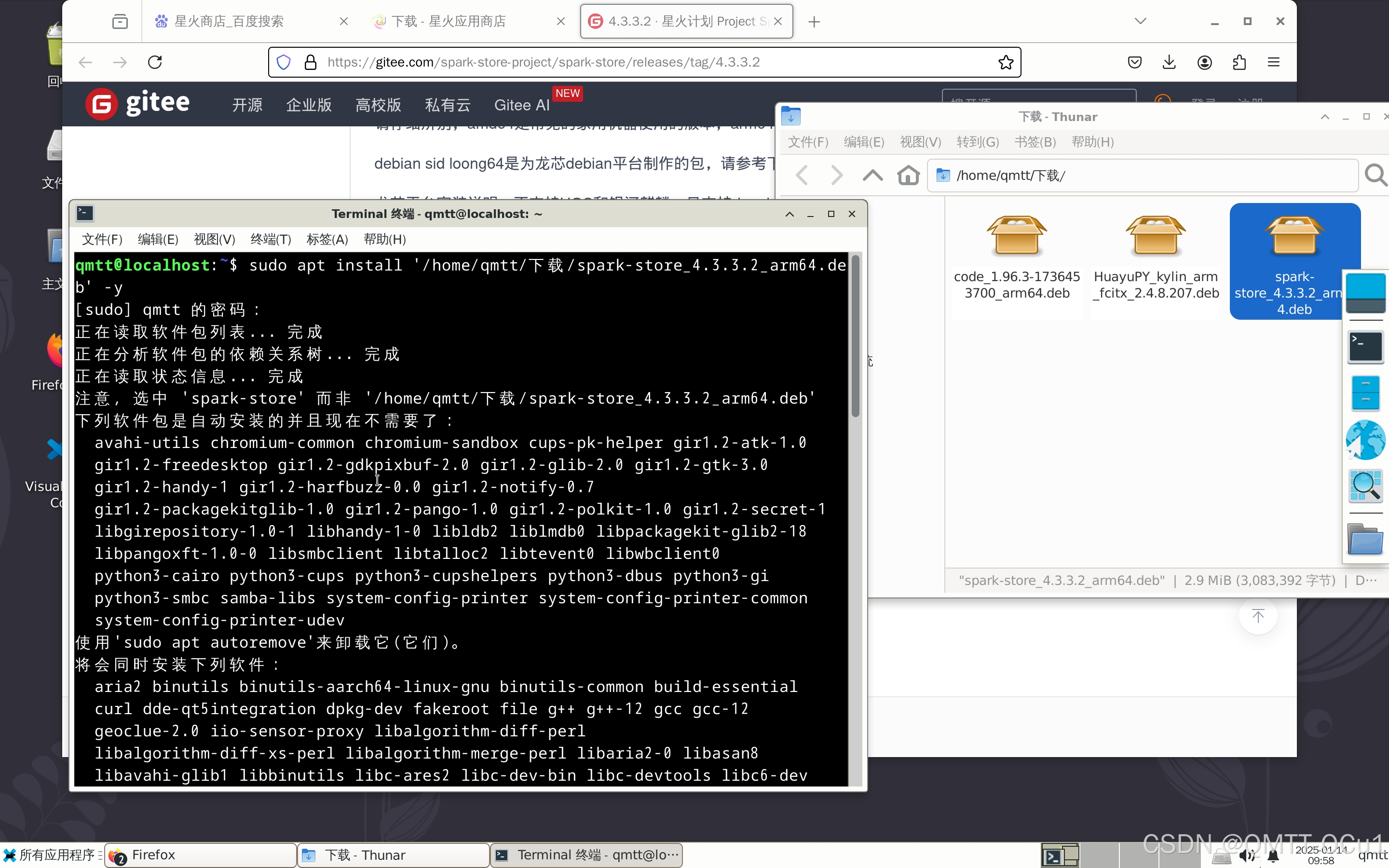
Task: Bookmark this page with the star icon
Action: coord(1006,62)
